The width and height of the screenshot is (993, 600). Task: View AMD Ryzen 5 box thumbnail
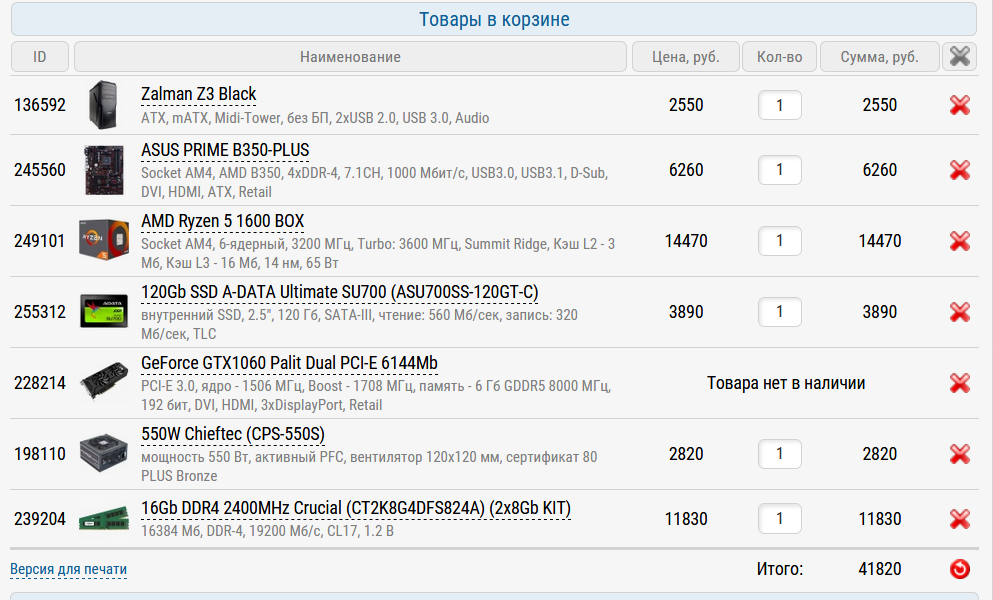pyautogui.click(x=104, y=241)
